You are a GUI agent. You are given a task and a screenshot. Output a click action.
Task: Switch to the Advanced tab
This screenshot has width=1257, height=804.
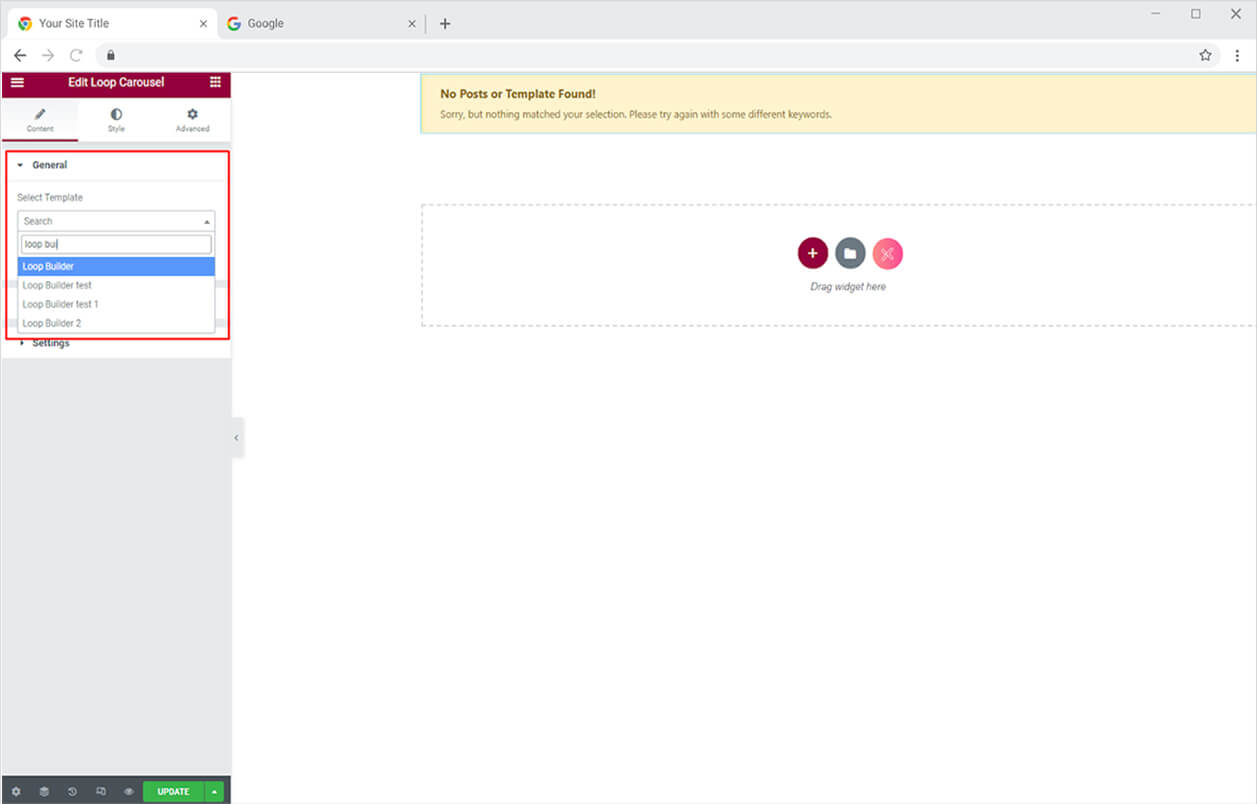coord(192,120)
